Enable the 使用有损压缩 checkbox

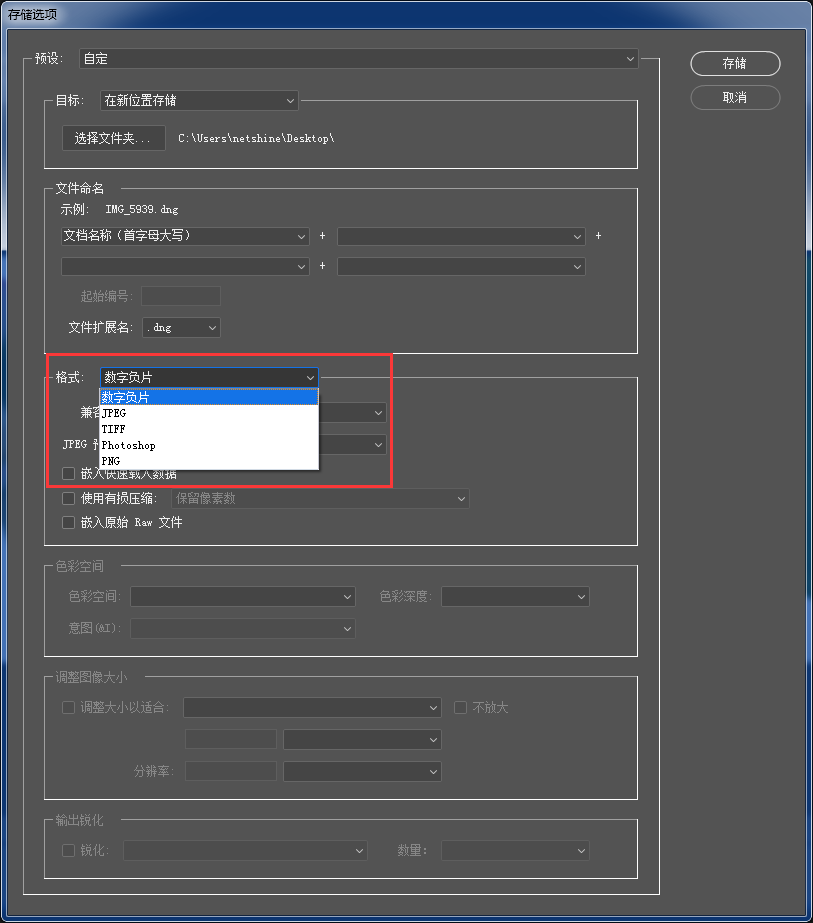(x=68, y=499)
